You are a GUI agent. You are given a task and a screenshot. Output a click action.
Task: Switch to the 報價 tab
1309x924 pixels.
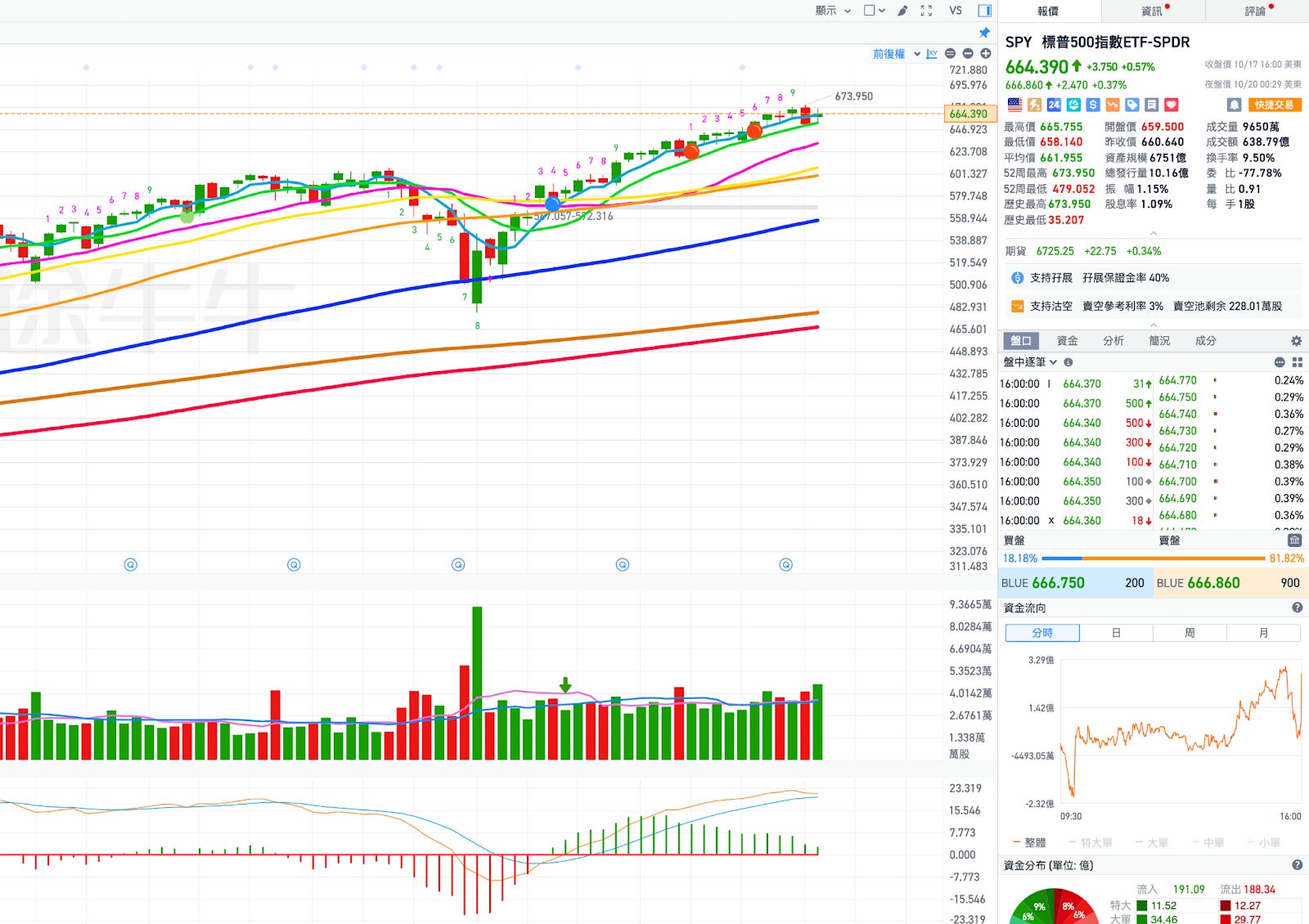(1049, 11)
